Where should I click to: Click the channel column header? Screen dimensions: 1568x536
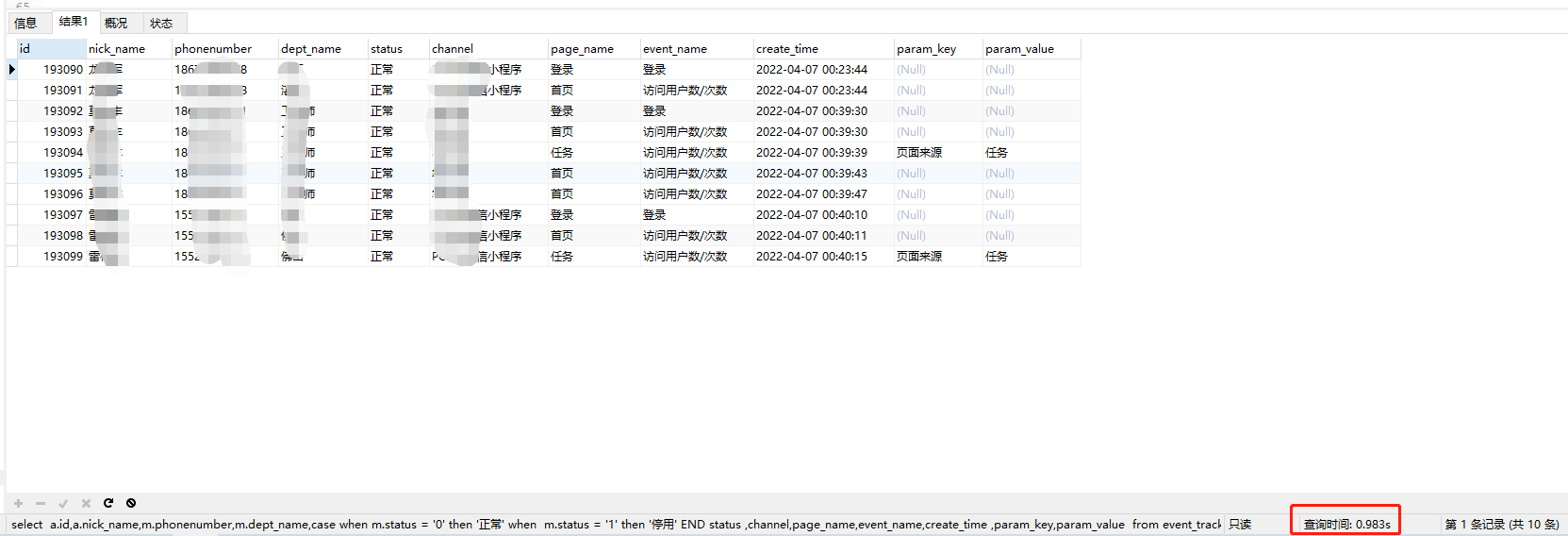click(x=488, y=48)
